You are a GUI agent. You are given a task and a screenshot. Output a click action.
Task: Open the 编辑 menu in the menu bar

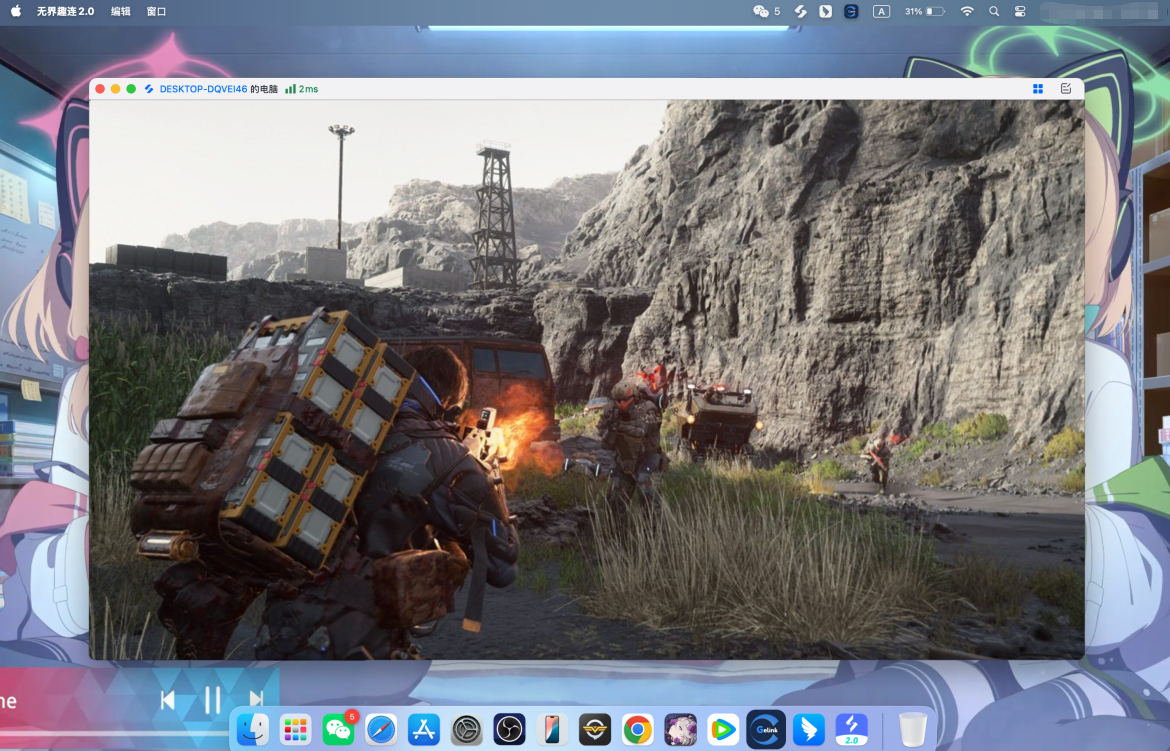120,11
